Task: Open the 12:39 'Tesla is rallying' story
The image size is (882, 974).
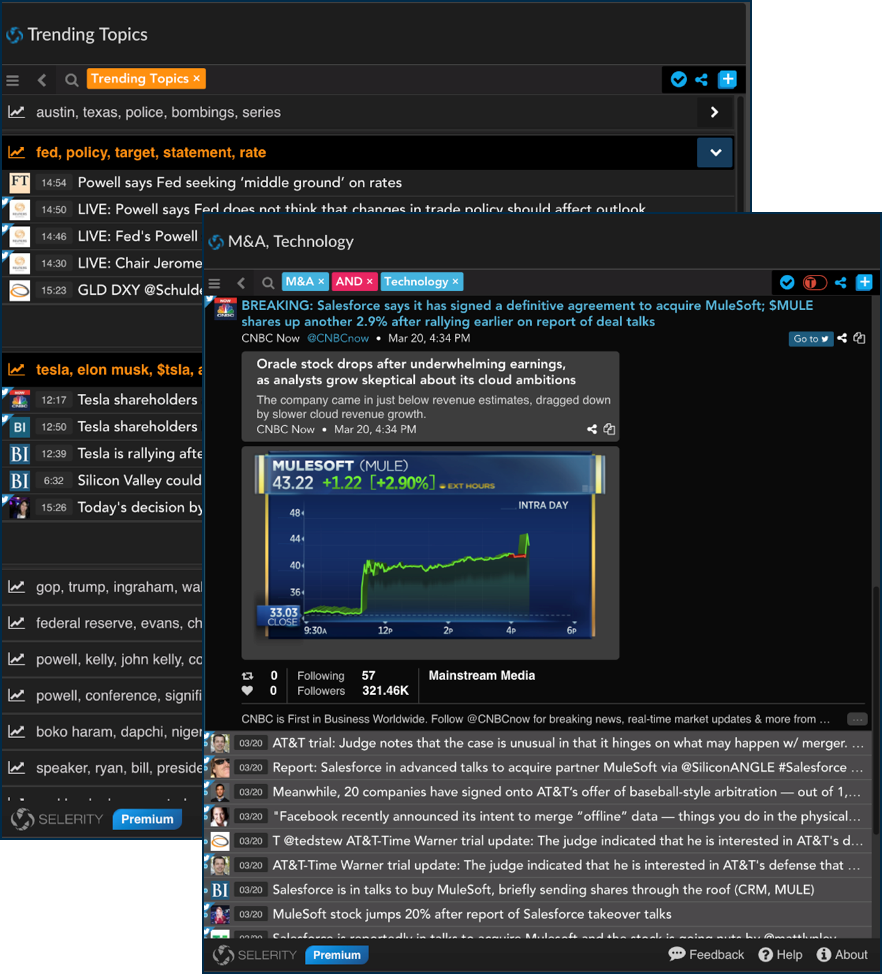Action: pos(140,453)
